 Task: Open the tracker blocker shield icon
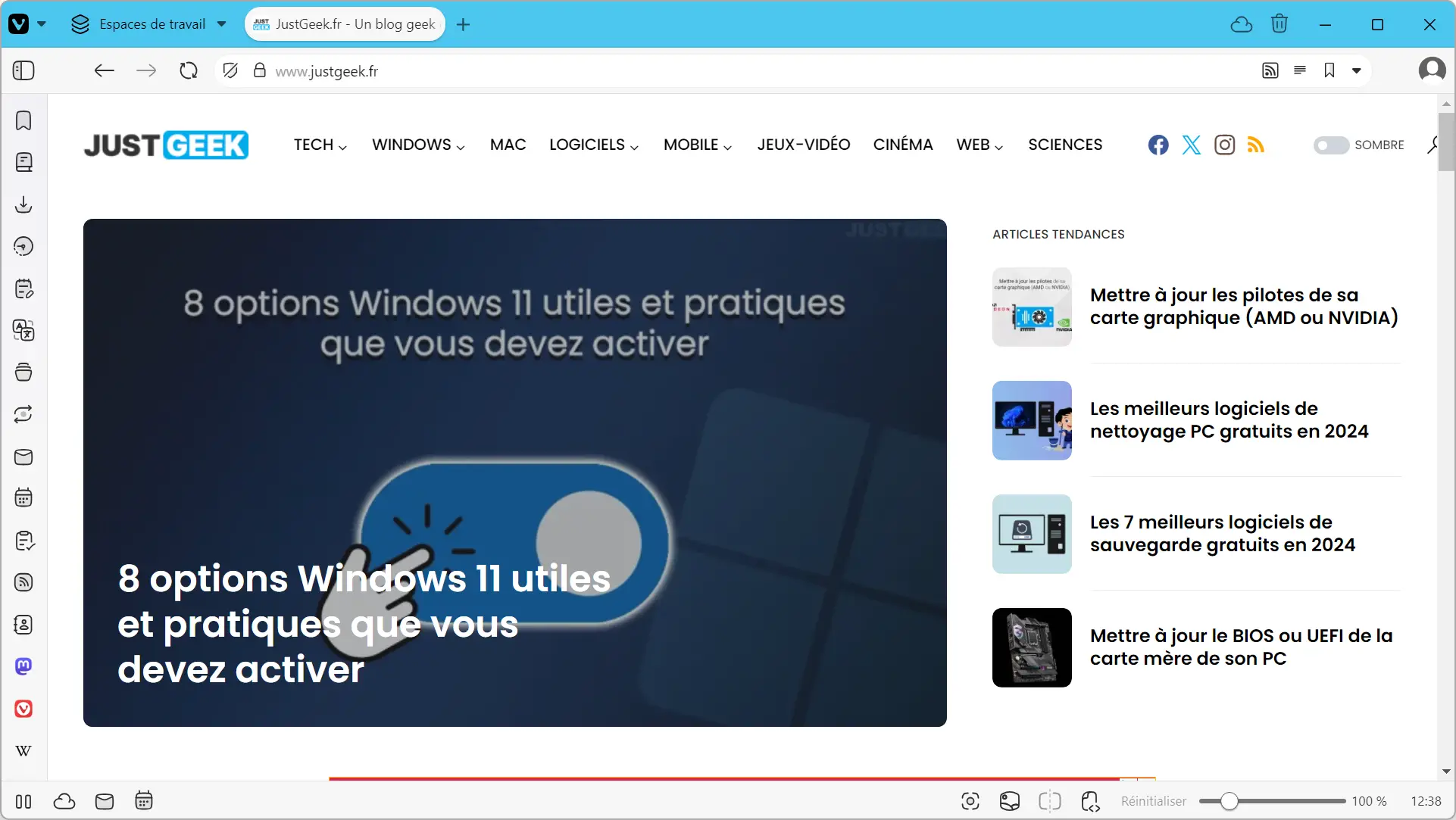point(230,70)
